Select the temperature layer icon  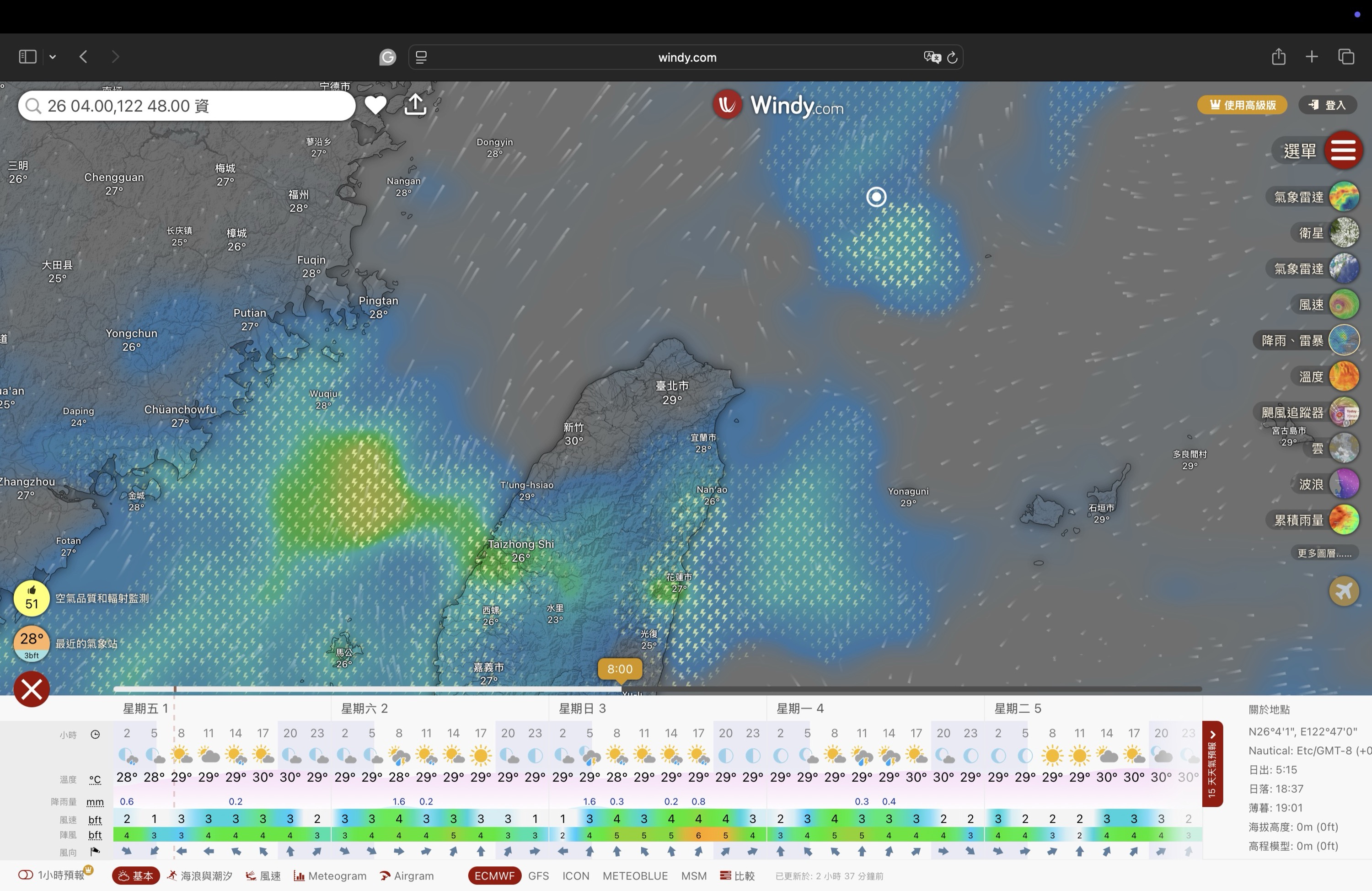pos(1344,376)
